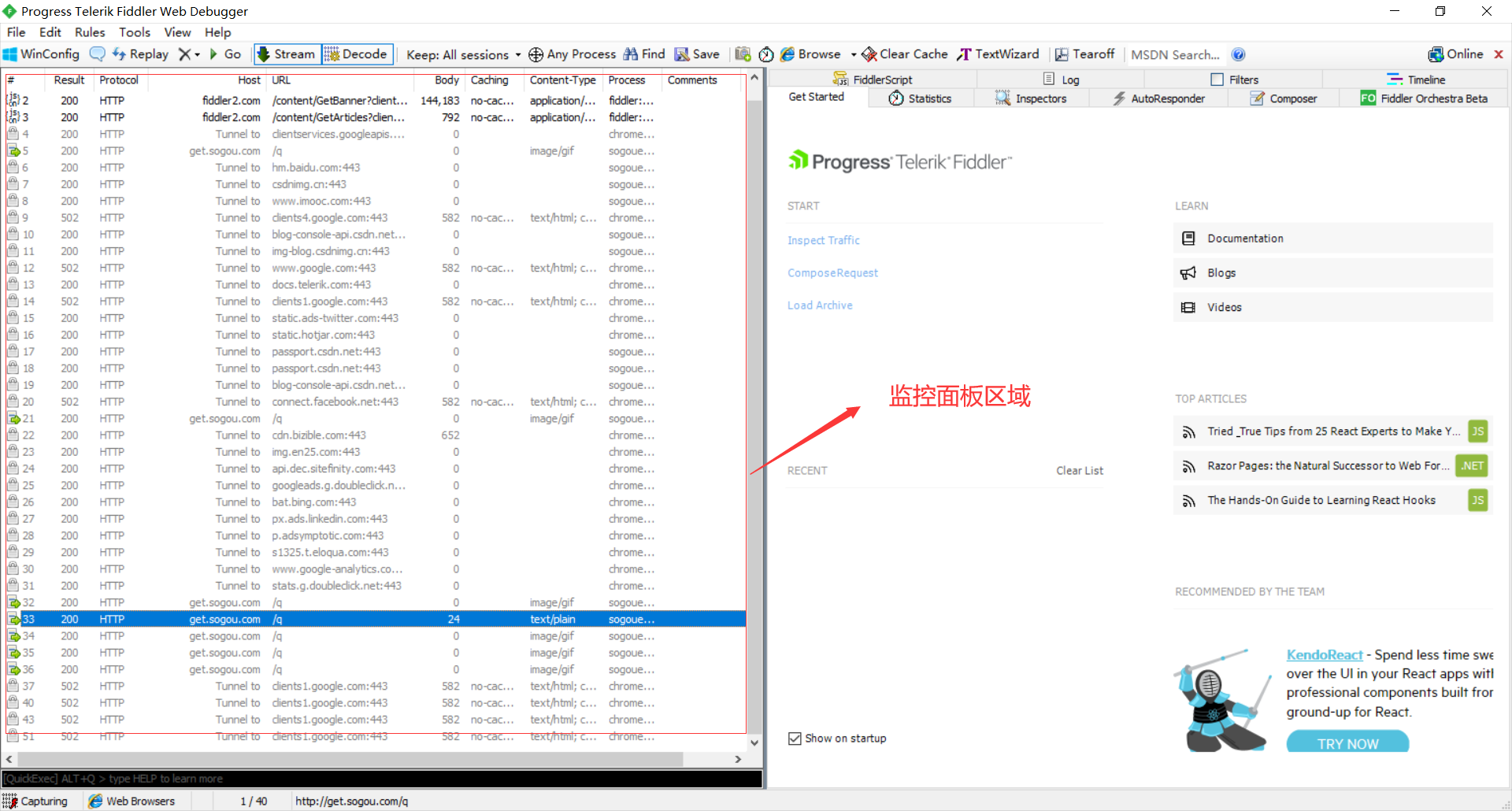Open the Fiddler Orchestra Beta tab
Image resolution: width=1512 pixels, height=811 pixels.
(1424, 98)
